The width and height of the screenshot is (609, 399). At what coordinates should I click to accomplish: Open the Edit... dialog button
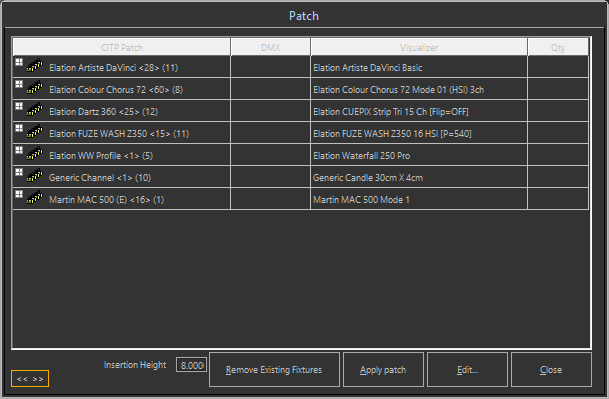(x=467, y=369)
